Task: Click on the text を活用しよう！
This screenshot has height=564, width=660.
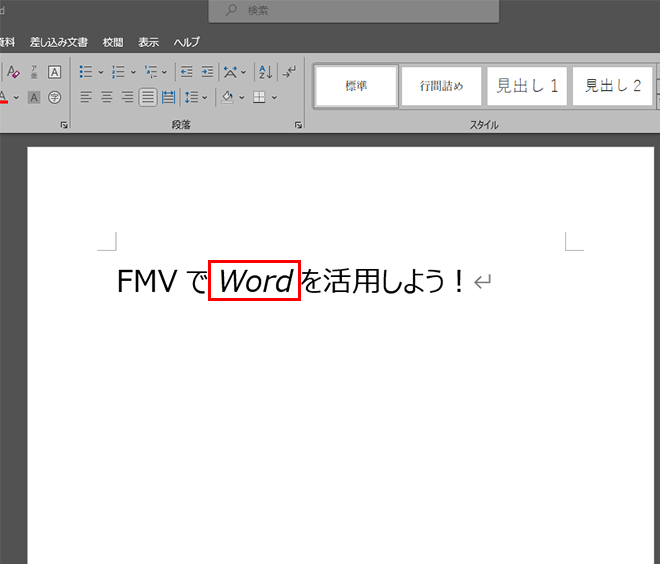Action: [x=383, y=281]
